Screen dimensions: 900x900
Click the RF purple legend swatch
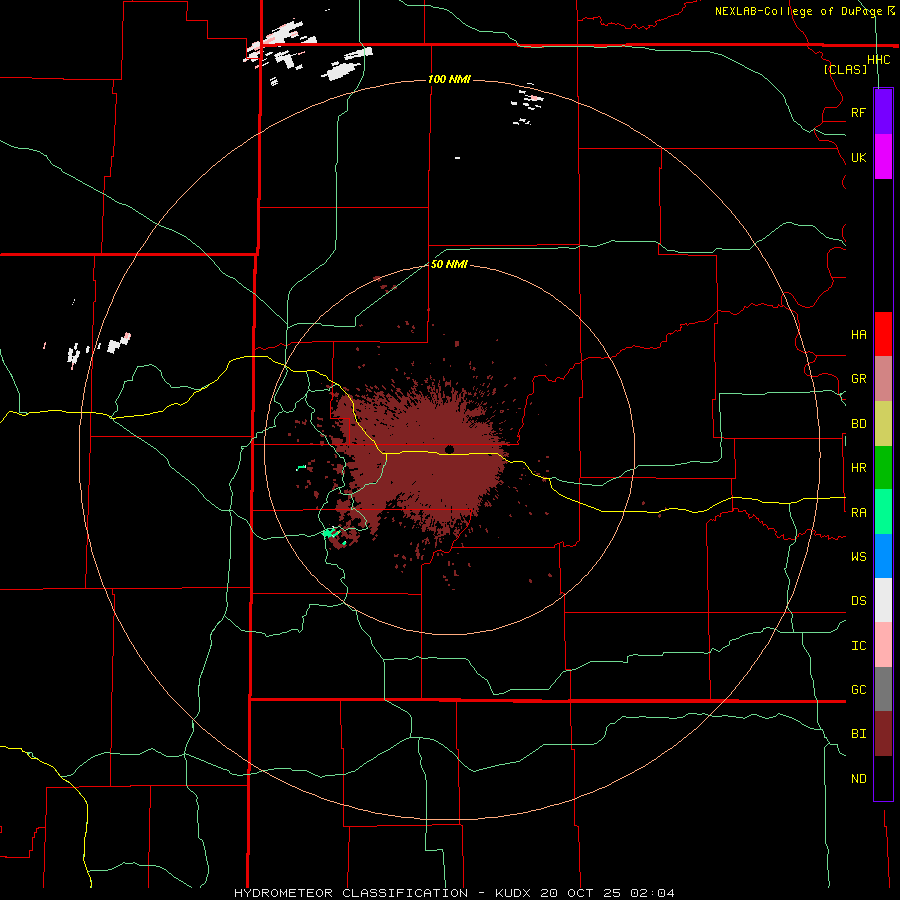coord(883,112)
